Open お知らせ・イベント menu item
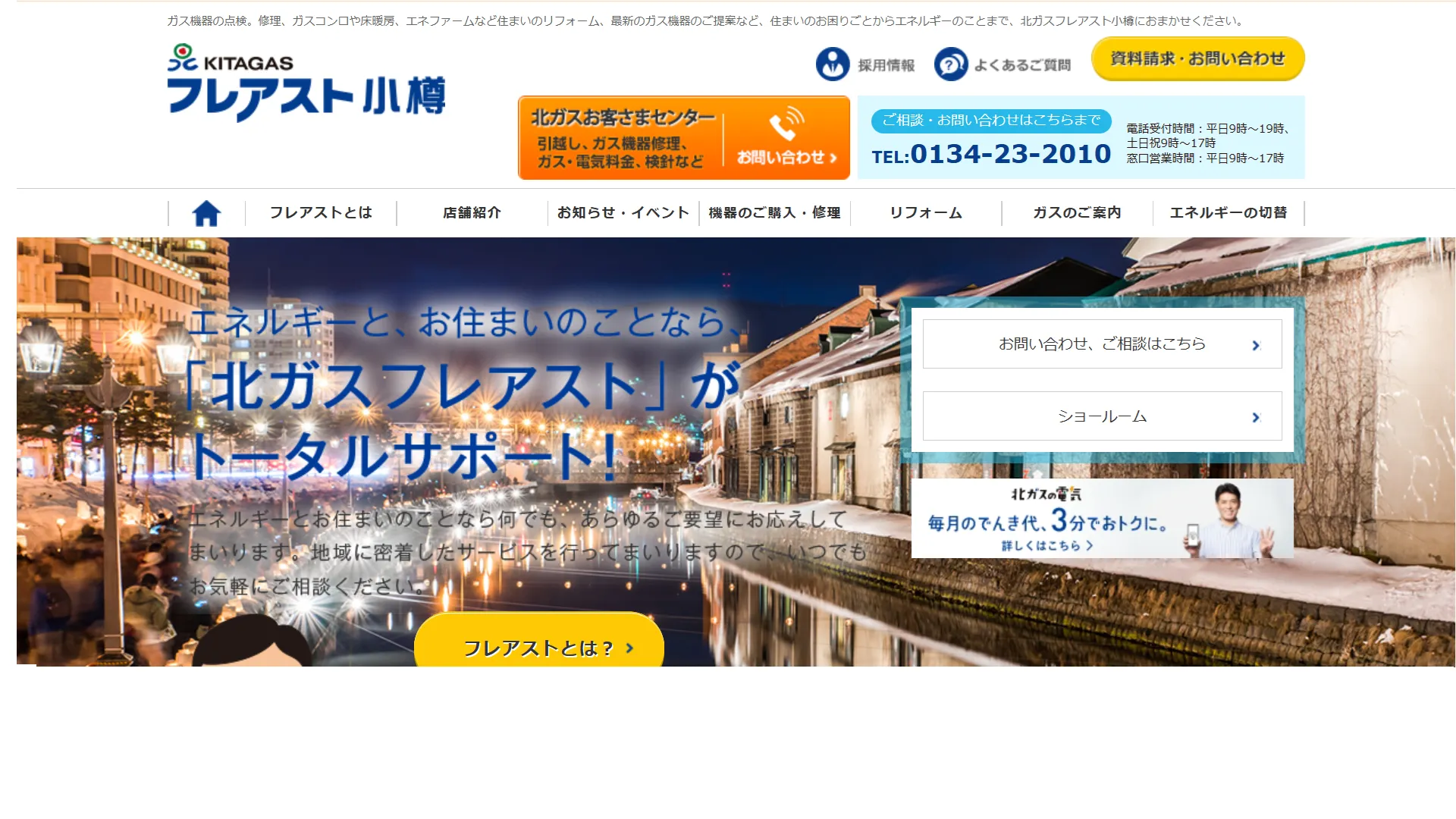1456x819 pixels. (623, 213)
